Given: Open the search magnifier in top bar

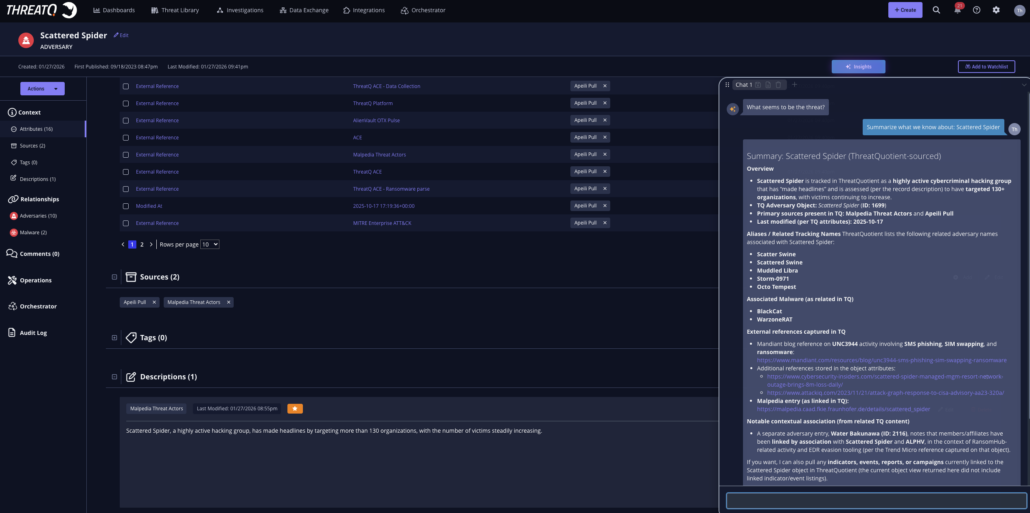Looking at the screenshot, I should [x=936, y=10].
